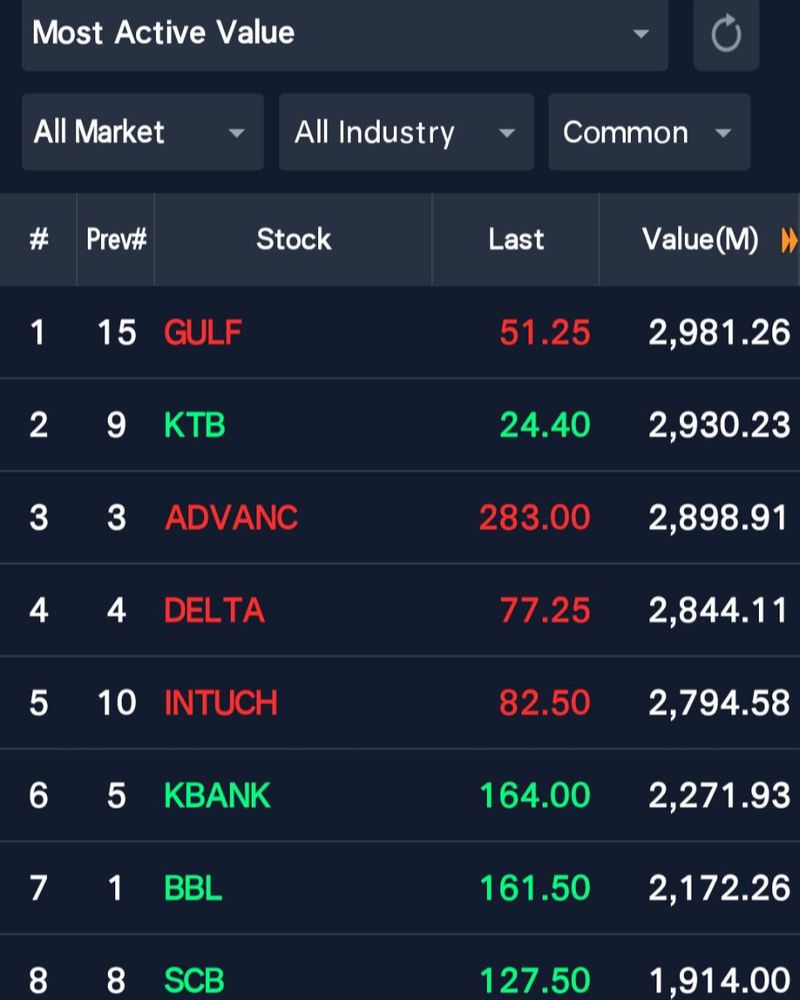The width and height of the screenshot is (800, 1000).
Task: Open ADVANC stock details
Action: pos(231,518)
